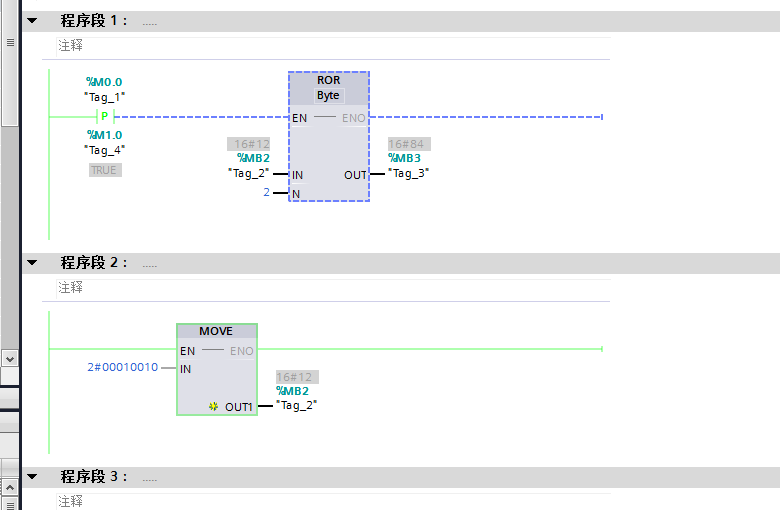Click the 程序段 1 title dots field
780x510 pixels.
[150, 22]
